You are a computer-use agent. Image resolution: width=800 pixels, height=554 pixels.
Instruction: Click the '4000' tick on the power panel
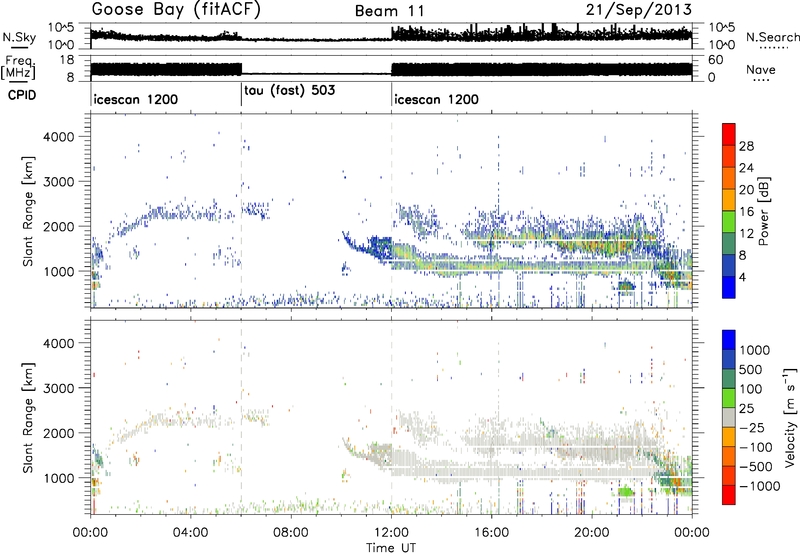click(x=59, y=137)
